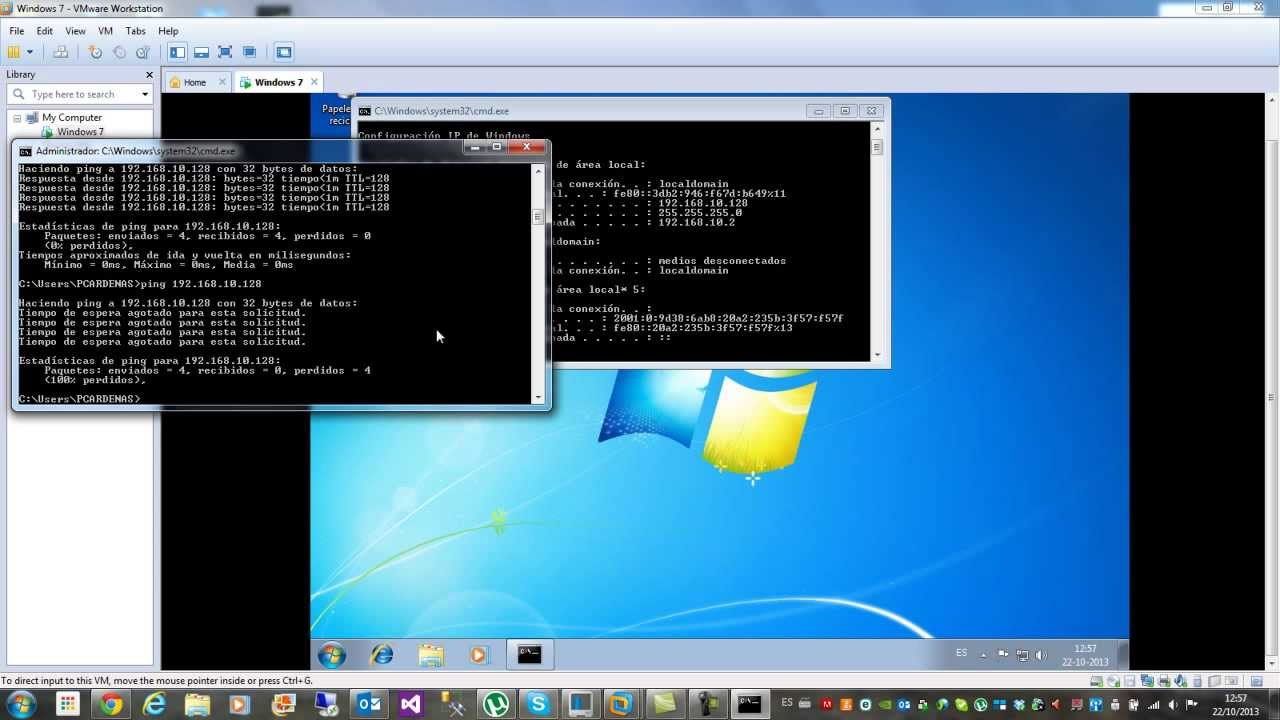Click the guest taskbar clock 22-10-2013
This screenshot has height=720, width=1280.
point(1085,655)
